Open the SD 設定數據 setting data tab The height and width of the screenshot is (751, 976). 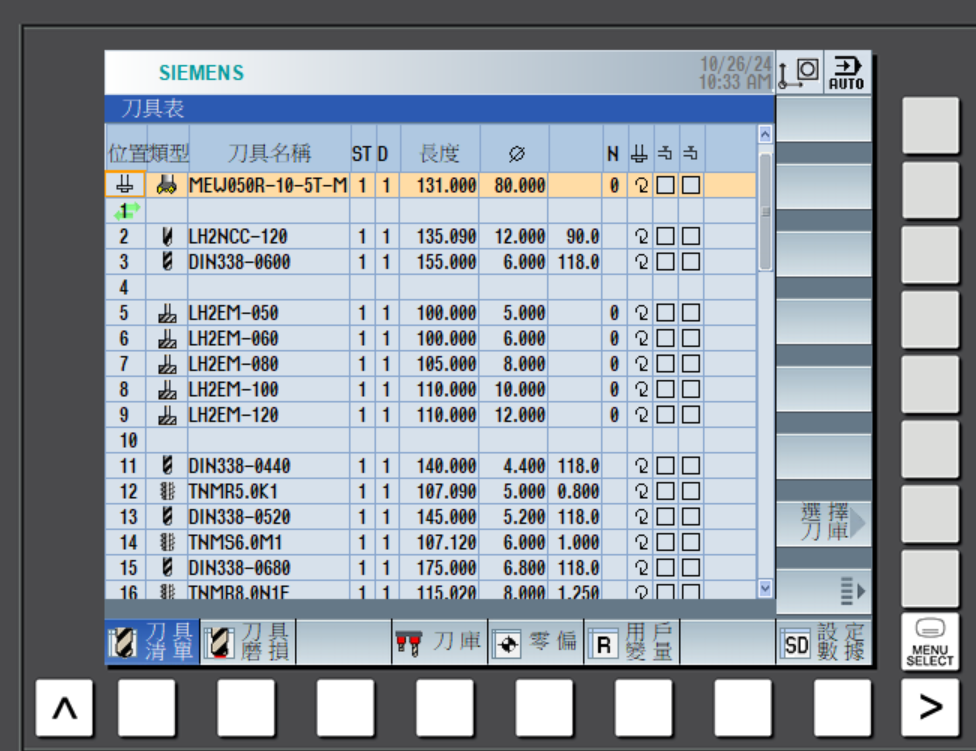point(823,642)
